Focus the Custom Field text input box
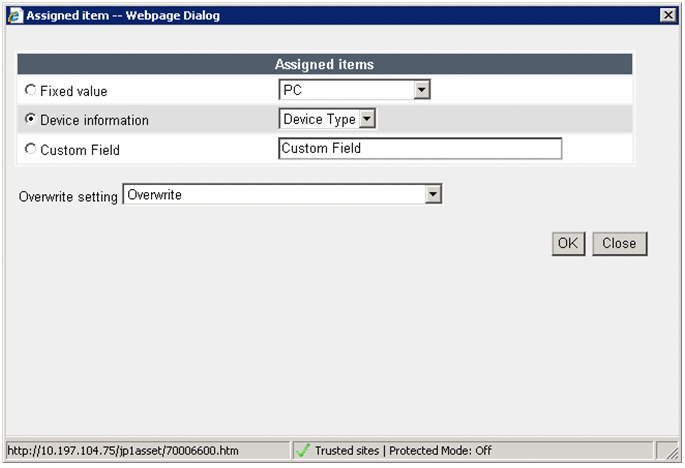Screen dimensions: 685x468 coord(419,148)
